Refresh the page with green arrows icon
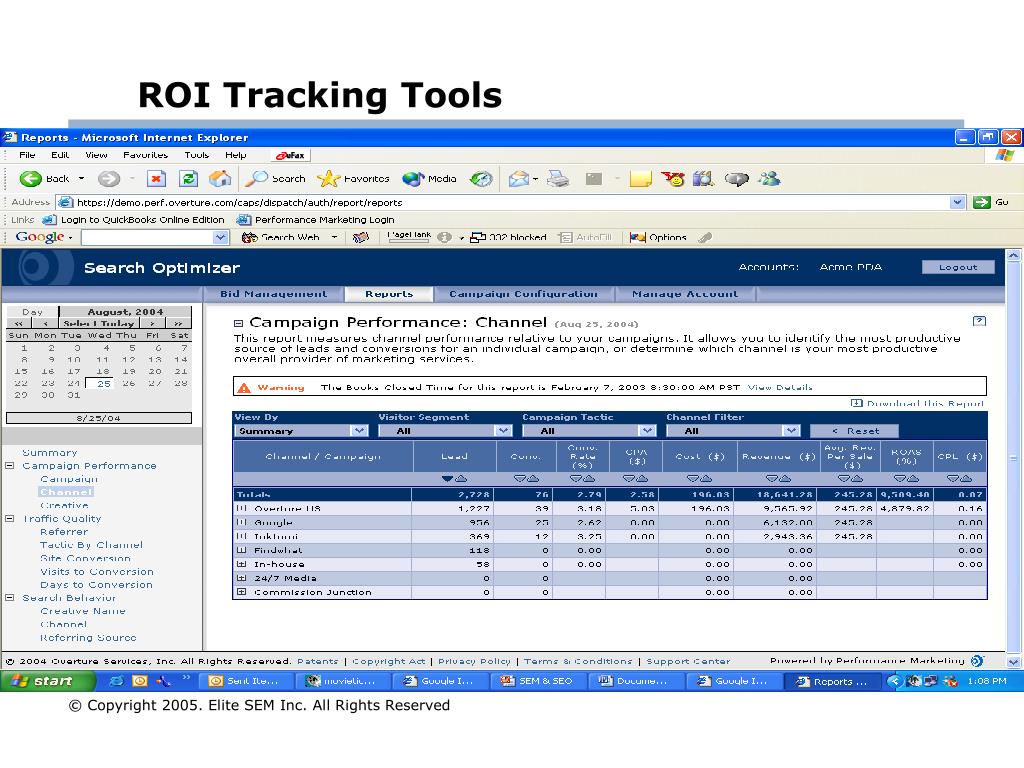1024x768 pixels. coord(189,178)
